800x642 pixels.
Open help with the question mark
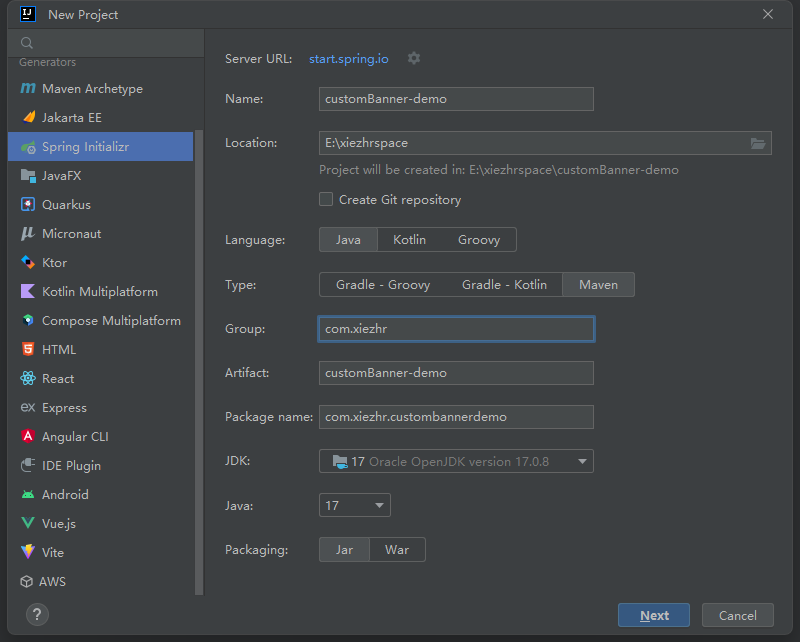(x=37, y=614)
